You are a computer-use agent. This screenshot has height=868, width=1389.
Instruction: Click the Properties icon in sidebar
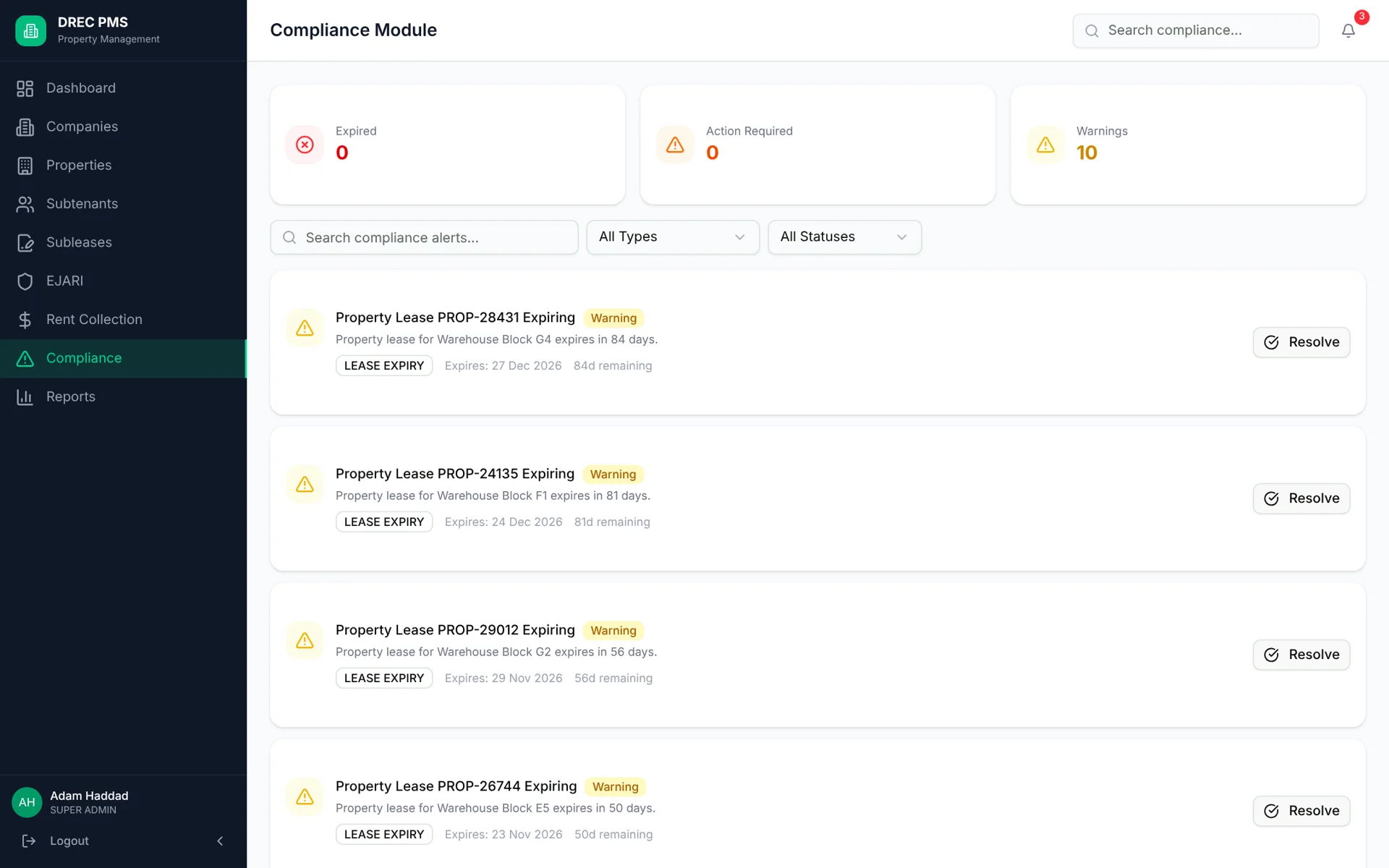click(25, 166)
